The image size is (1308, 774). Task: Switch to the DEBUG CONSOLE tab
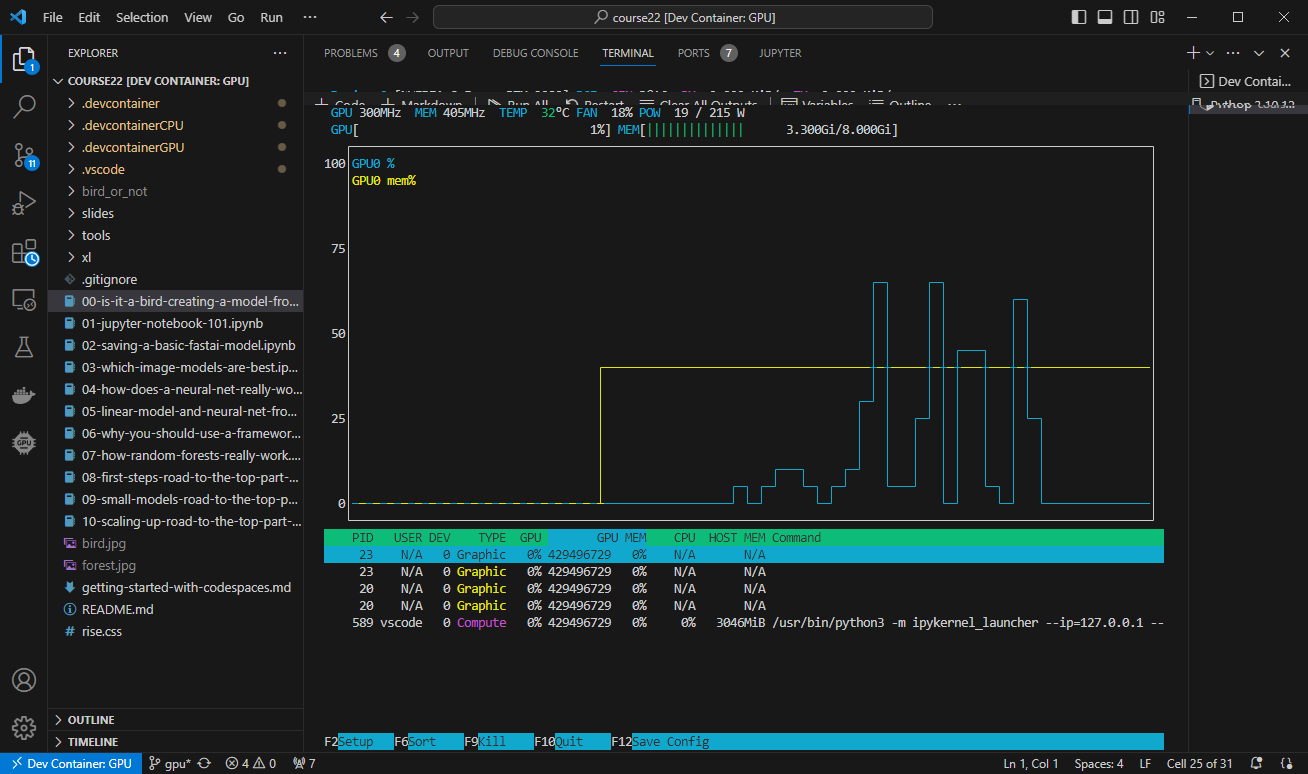point(535,53)
